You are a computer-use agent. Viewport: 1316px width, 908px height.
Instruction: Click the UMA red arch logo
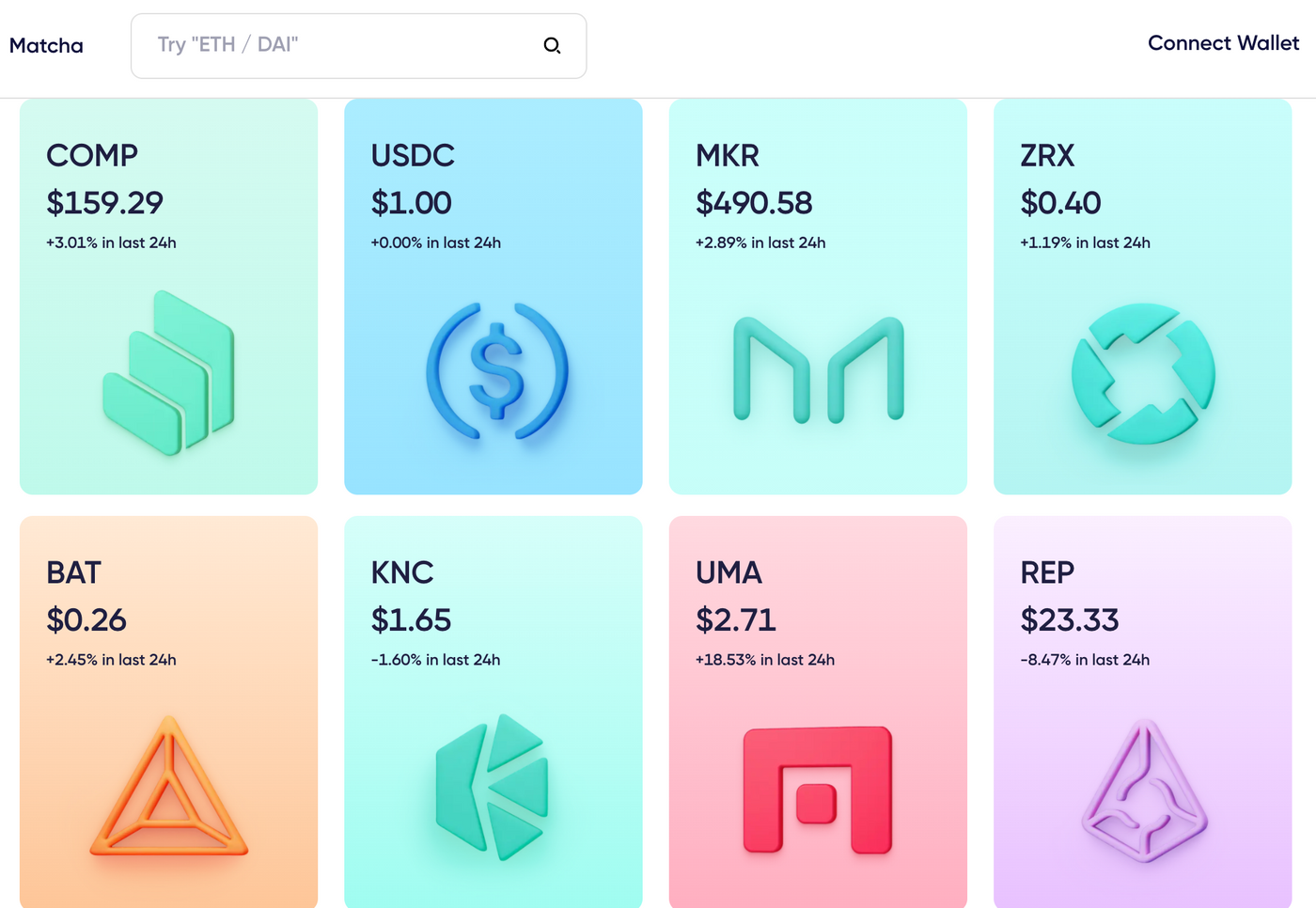click(x=818, y=790)
